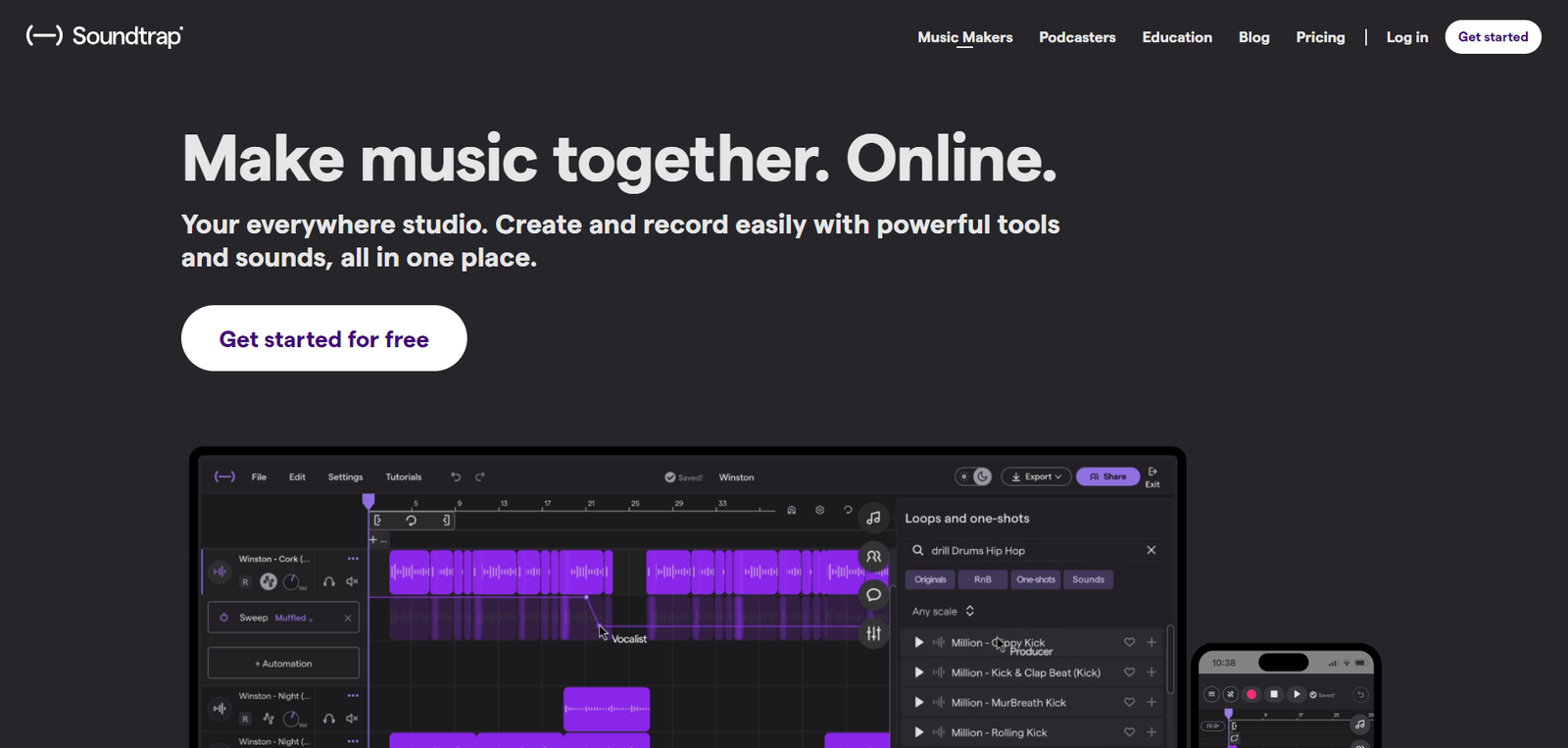This screenshot has width=1568, height=748.
Task: Open the Any scale selector
Action: pos(943,612)
